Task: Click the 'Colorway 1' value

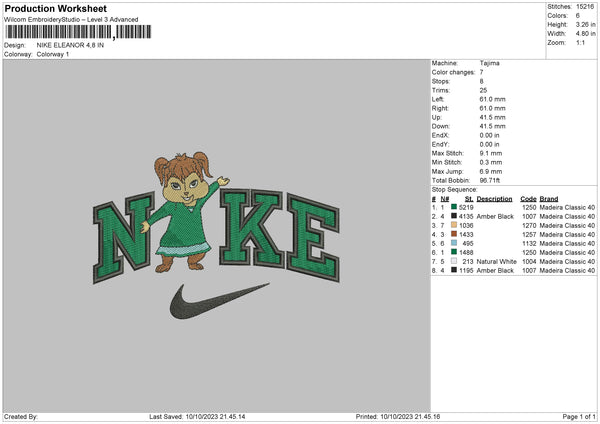Action: coord(53,54)
